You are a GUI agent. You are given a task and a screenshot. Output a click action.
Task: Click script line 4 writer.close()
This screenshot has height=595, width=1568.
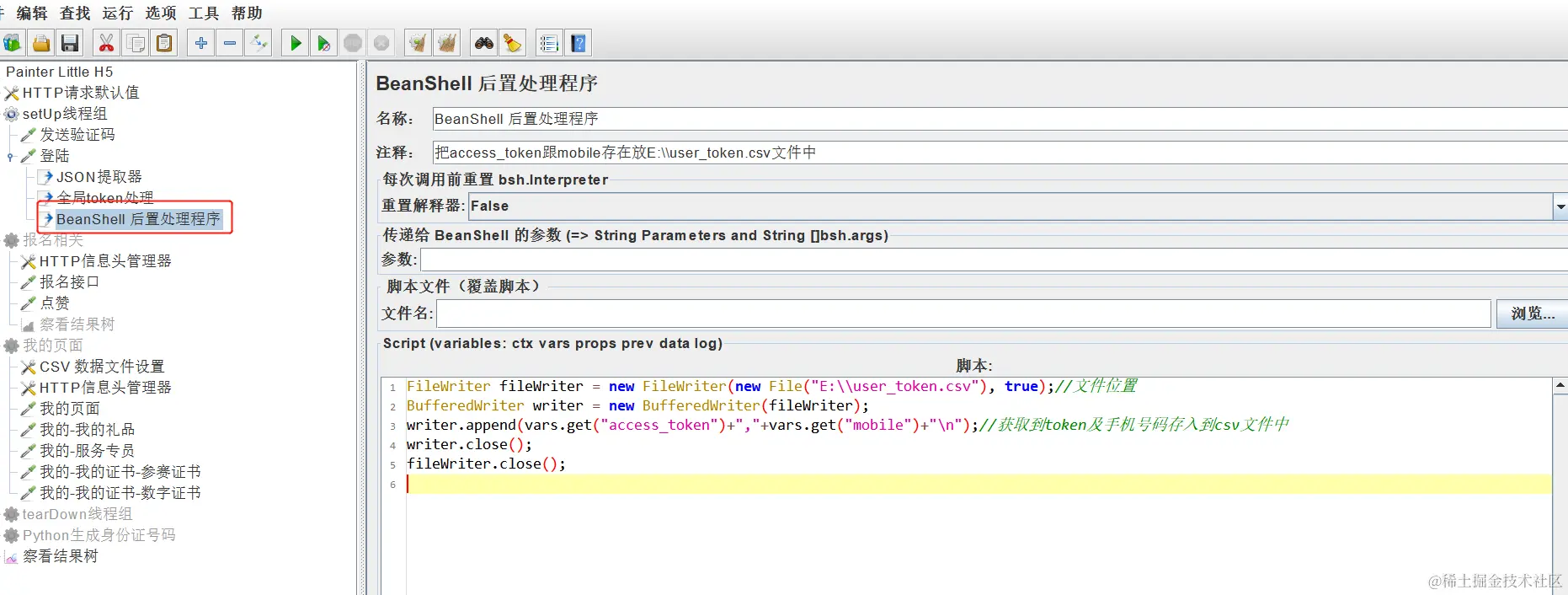(x=469, y=444)
